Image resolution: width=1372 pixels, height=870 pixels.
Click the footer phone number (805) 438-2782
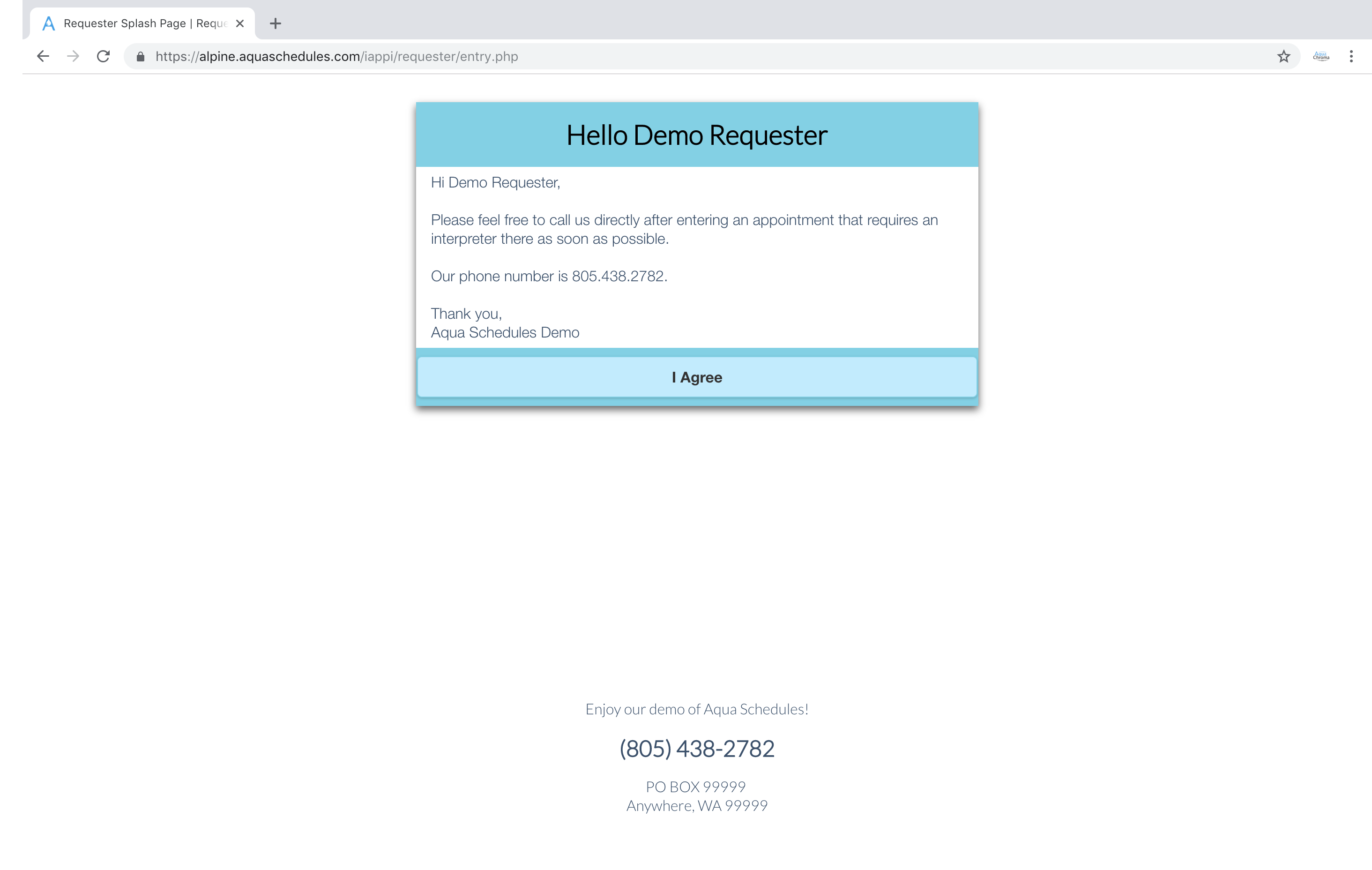(x=697, y=749)
